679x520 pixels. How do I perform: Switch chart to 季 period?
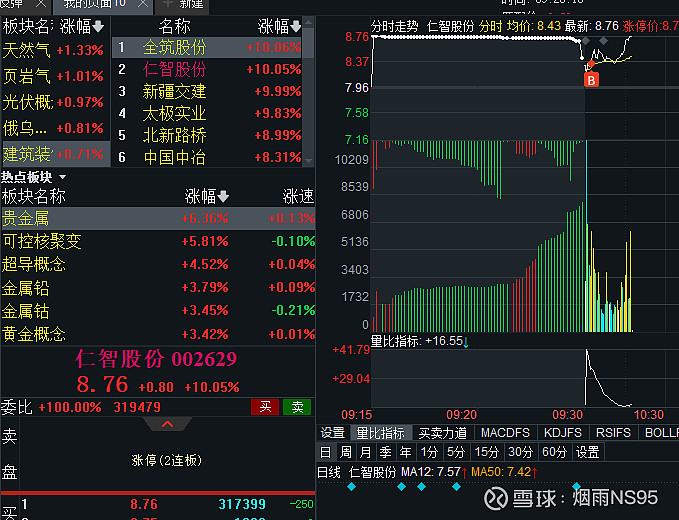(x=385, y=452)
